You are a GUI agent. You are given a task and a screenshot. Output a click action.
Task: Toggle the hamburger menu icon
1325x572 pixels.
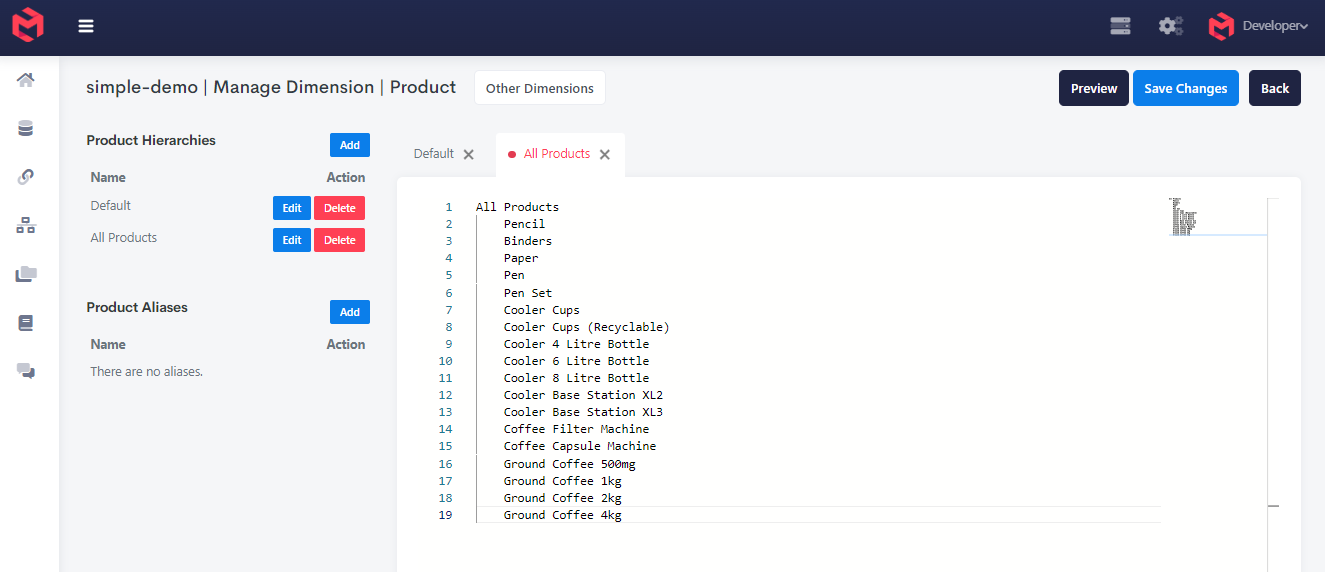[x=86, y=26]
